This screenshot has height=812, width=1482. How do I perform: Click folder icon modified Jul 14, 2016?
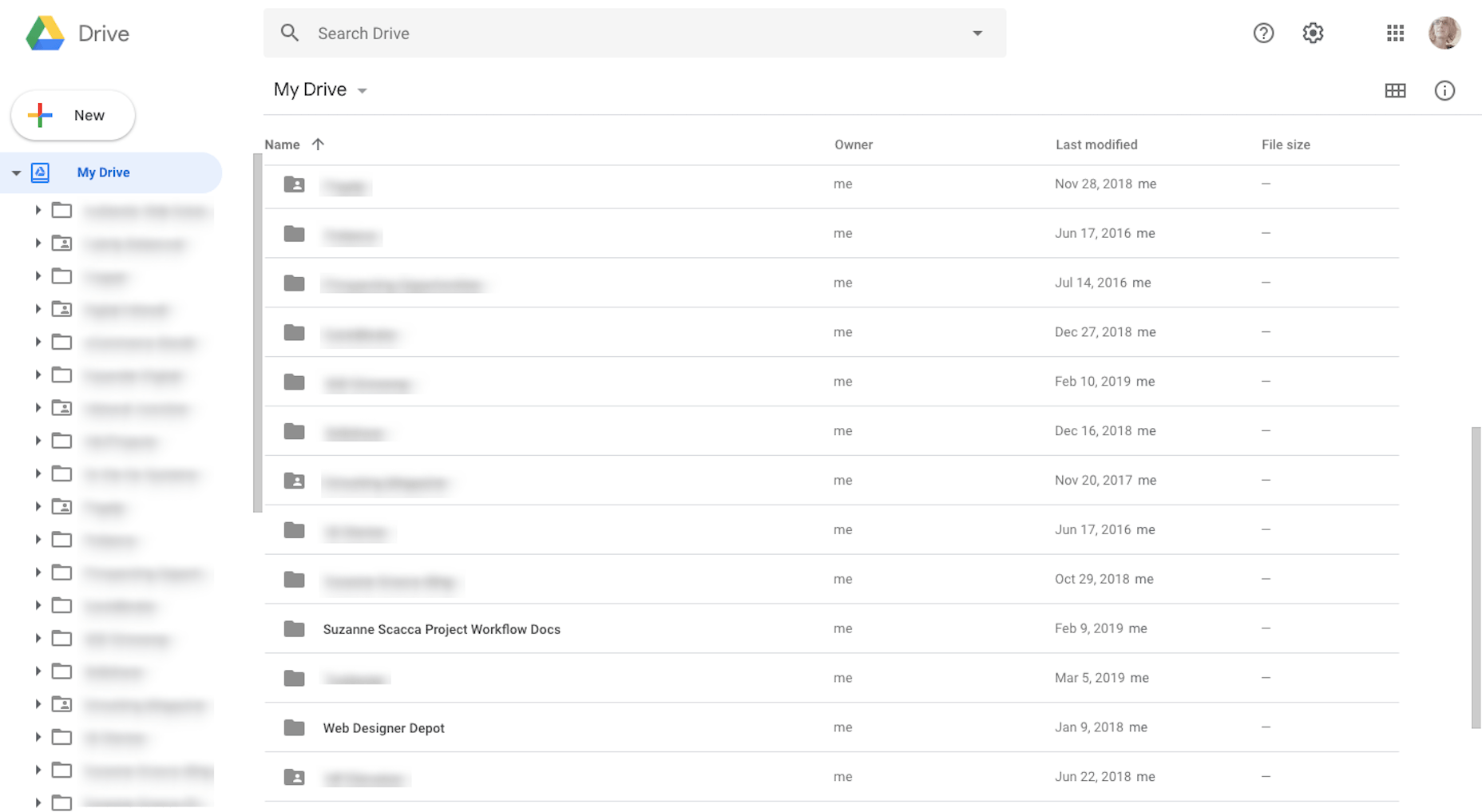click(x=295, y=283)
